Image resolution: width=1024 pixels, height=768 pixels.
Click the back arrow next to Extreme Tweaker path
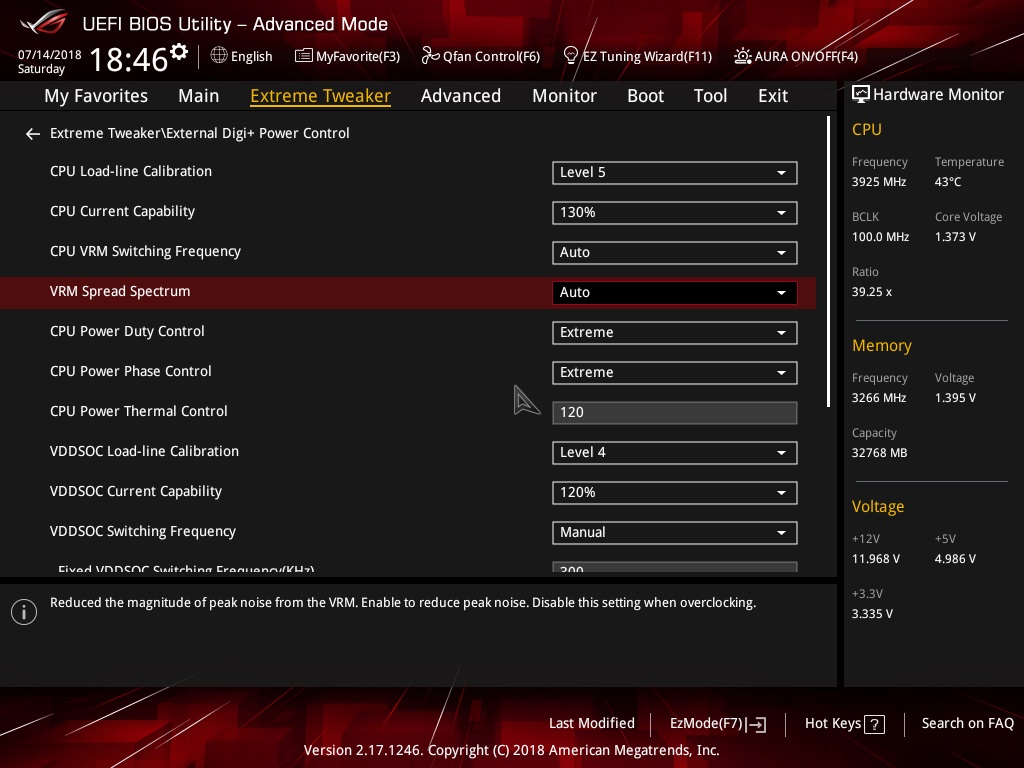tap(33, 134)
